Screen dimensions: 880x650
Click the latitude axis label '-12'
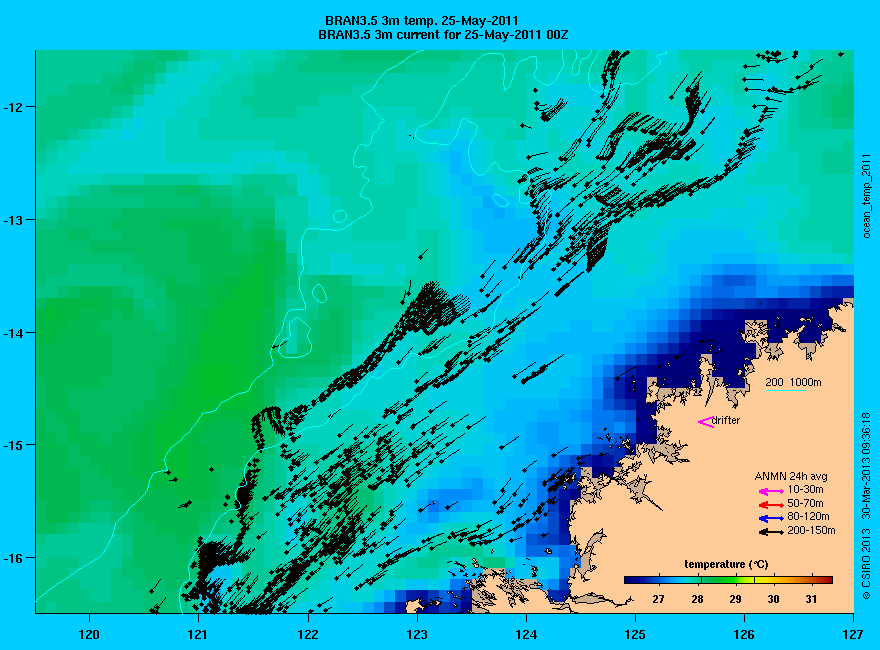pyautogui.click(x=12, y=107)
